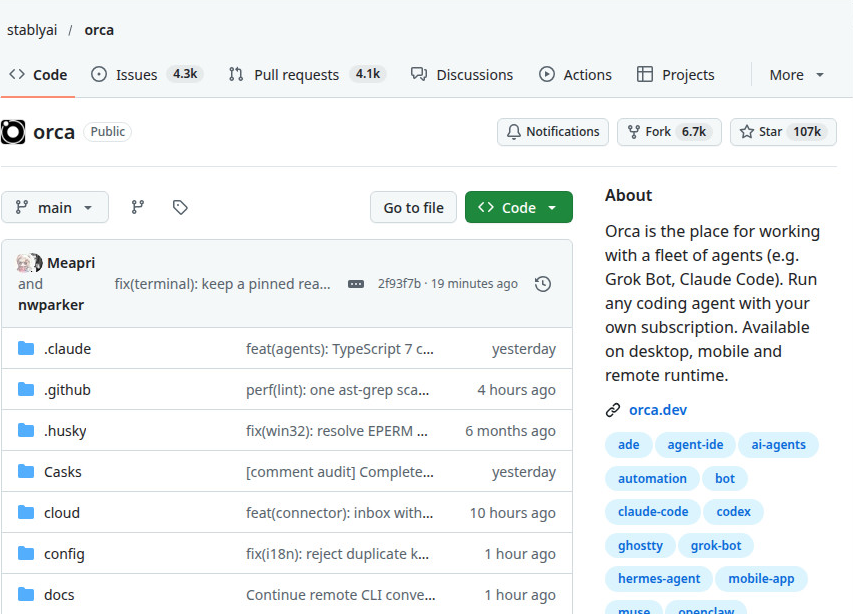
Task: View commit history clock icon
Action: pyautogui.click(x=542, y=284)
